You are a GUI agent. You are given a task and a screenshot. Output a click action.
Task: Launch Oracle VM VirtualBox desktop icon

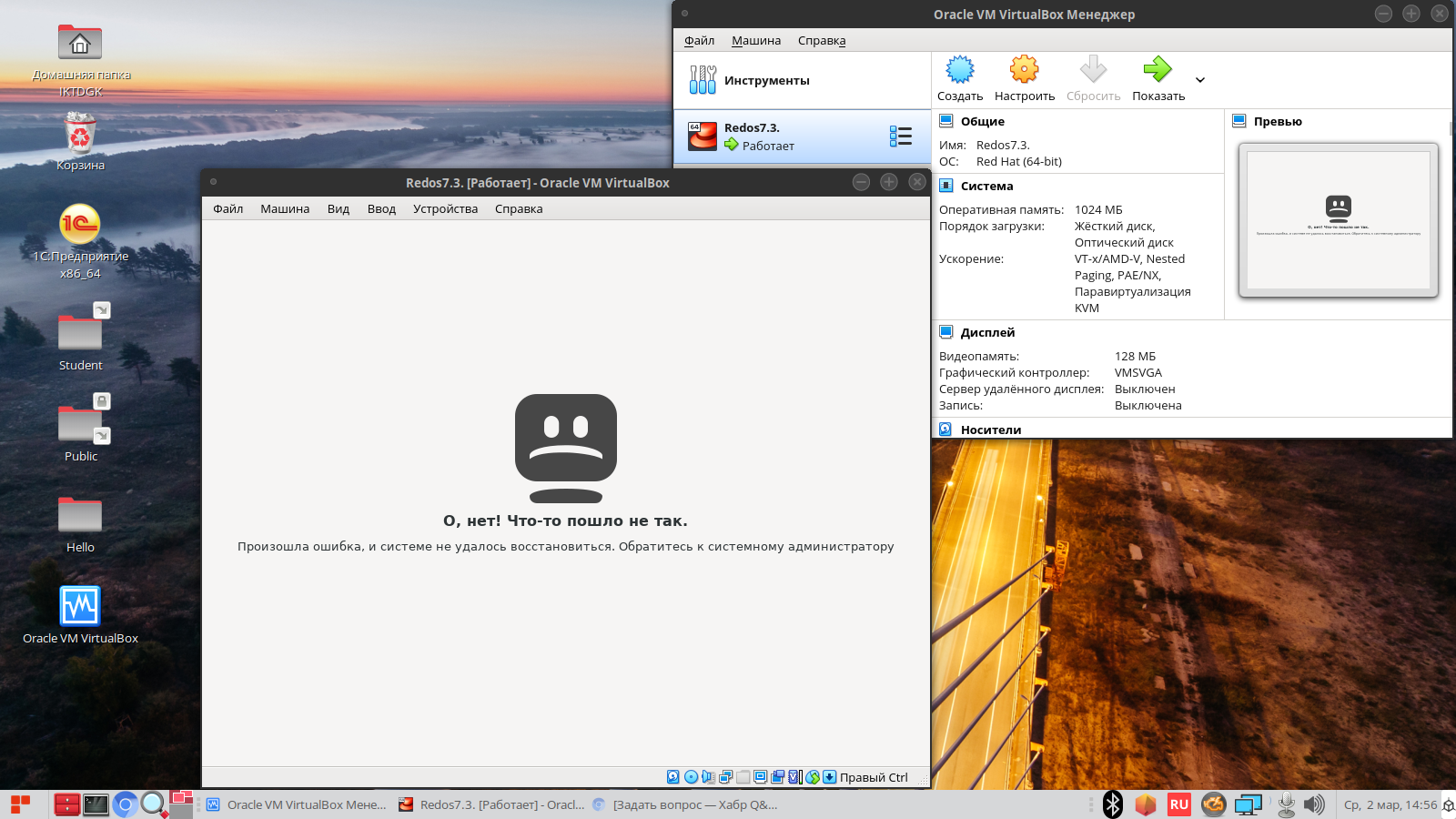pyautogui.click(x=80, y=614)
